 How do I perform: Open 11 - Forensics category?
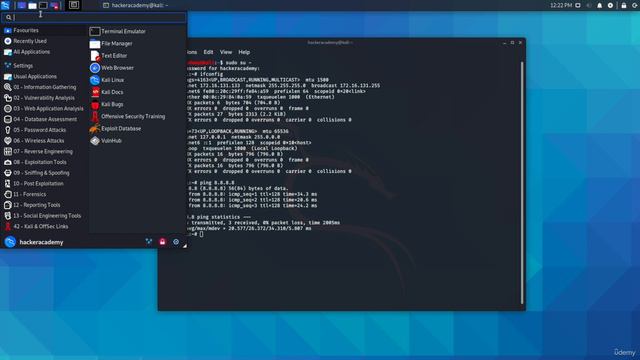point(44,194)
